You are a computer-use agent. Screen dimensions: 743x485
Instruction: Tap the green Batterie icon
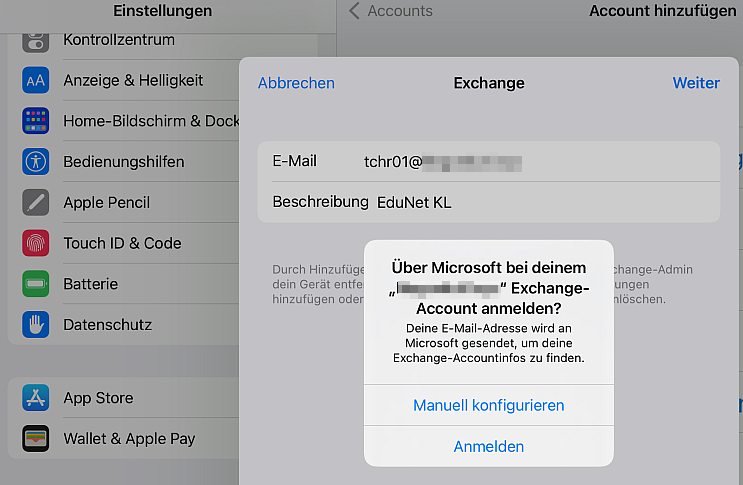(36, 284)
